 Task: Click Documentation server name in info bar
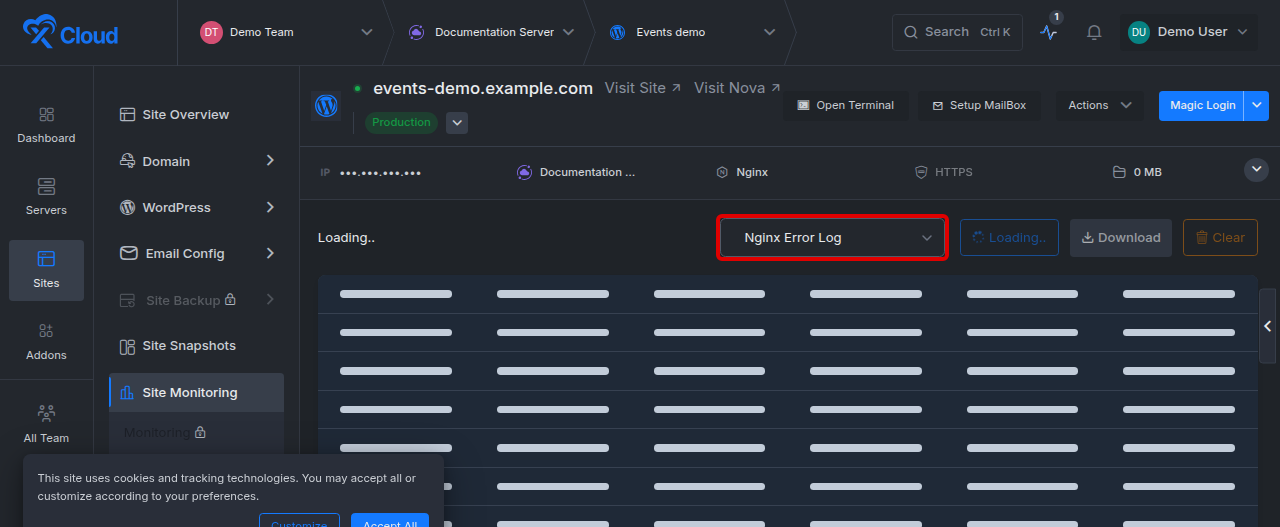click(587, 172)
